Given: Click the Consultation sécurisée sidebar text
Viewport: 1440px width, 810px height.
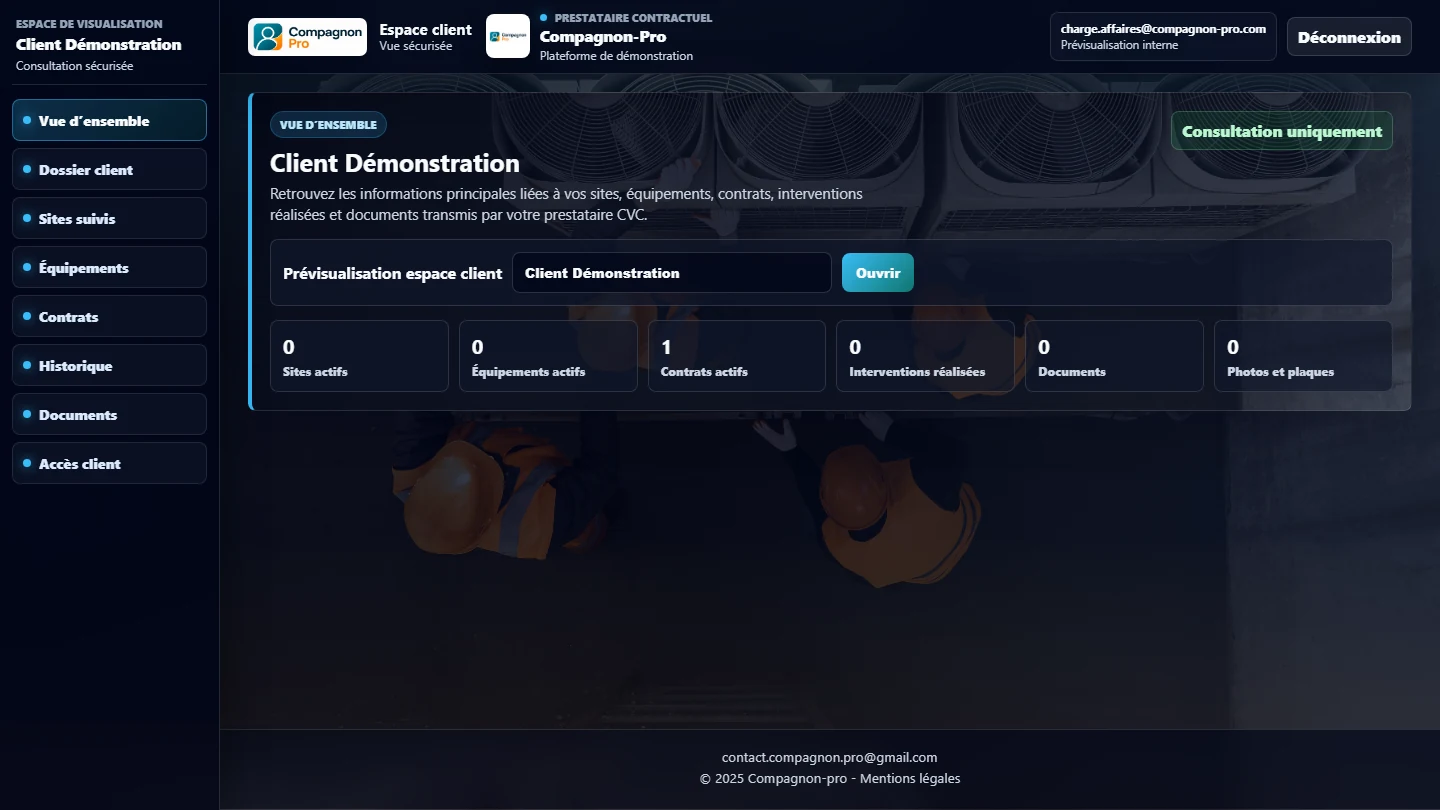Looking at the screenshot, I should pyautogui.click(x=74, y=66).
